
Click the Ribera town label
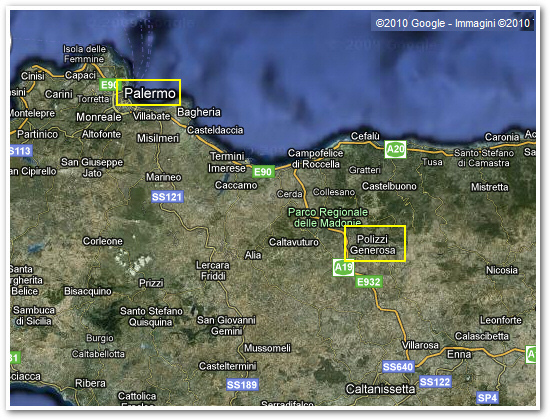90,383
